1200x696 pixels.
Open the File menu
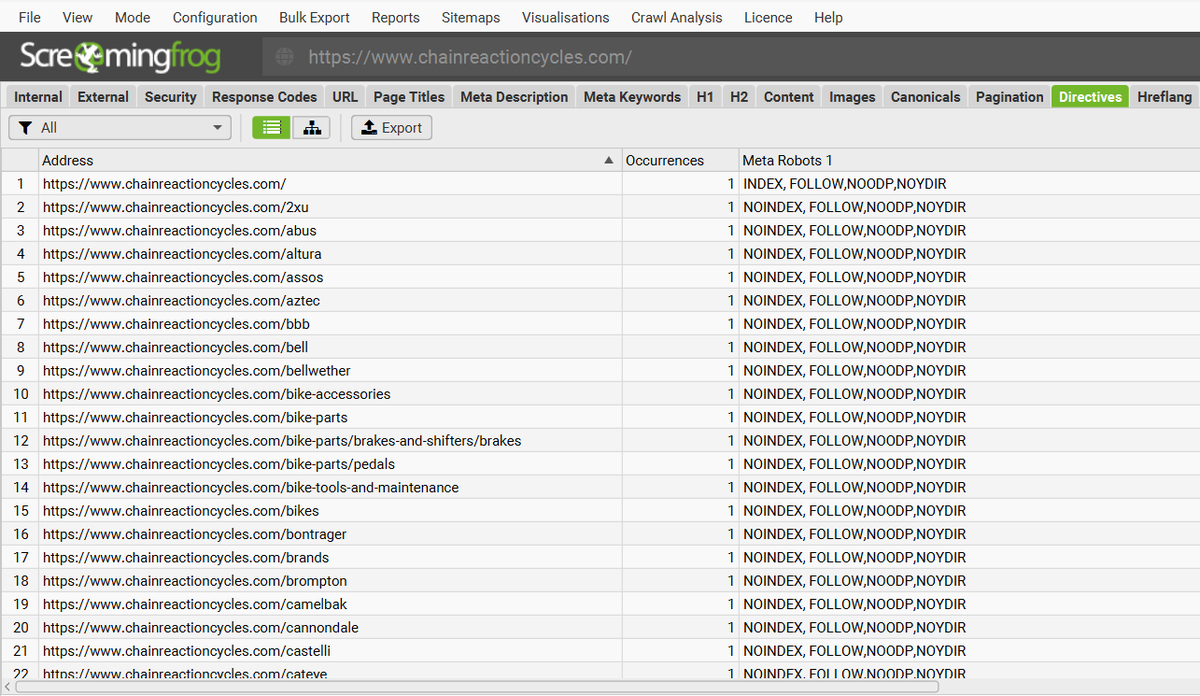click(x=30, y=17)
